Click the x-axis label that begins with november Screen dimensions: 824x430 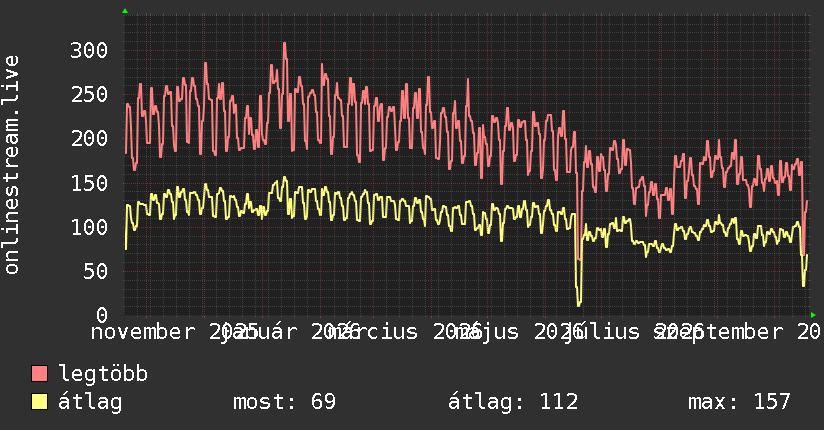[x=173, y=332]
